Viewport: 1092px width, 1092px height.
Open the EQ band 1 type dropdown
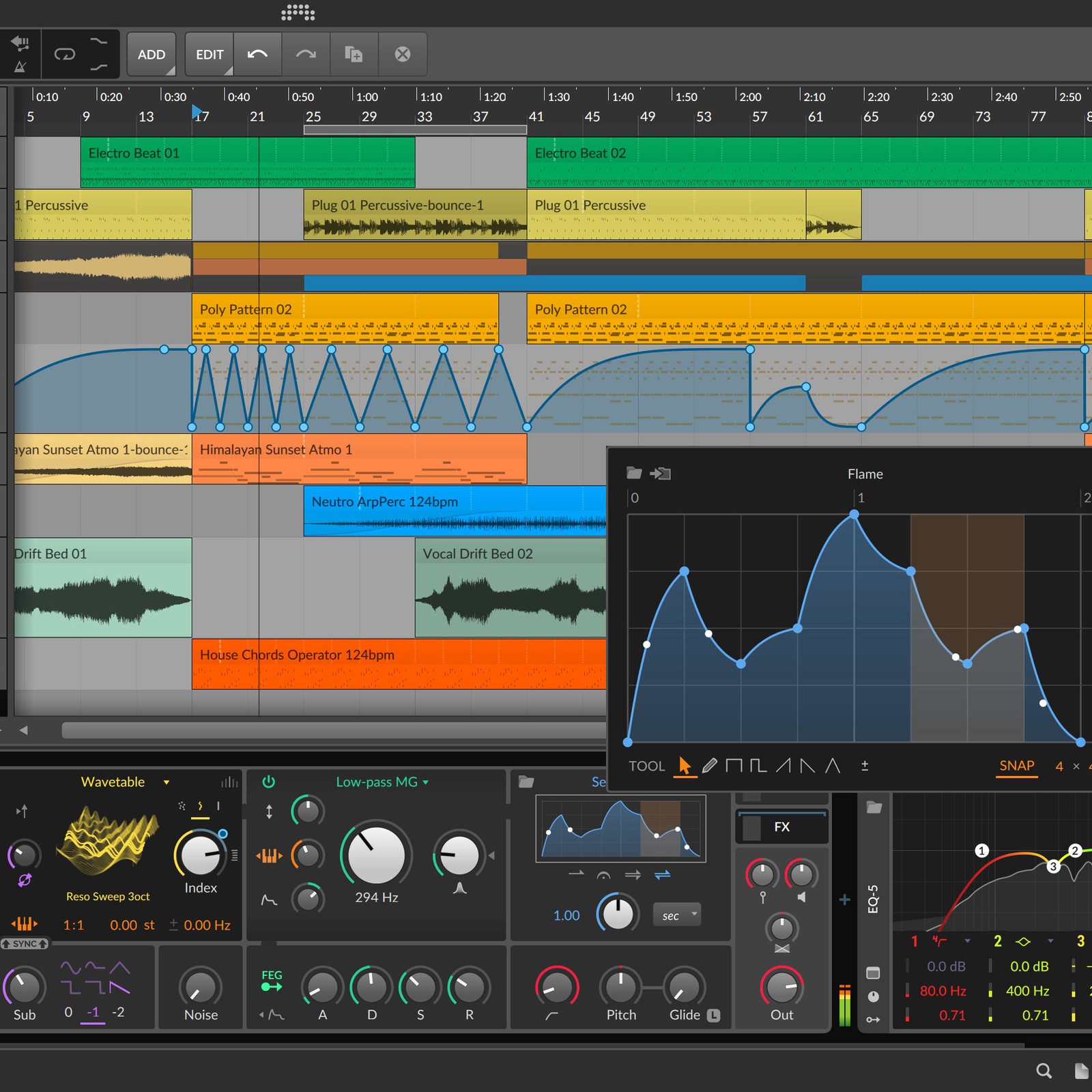(967, 941)
